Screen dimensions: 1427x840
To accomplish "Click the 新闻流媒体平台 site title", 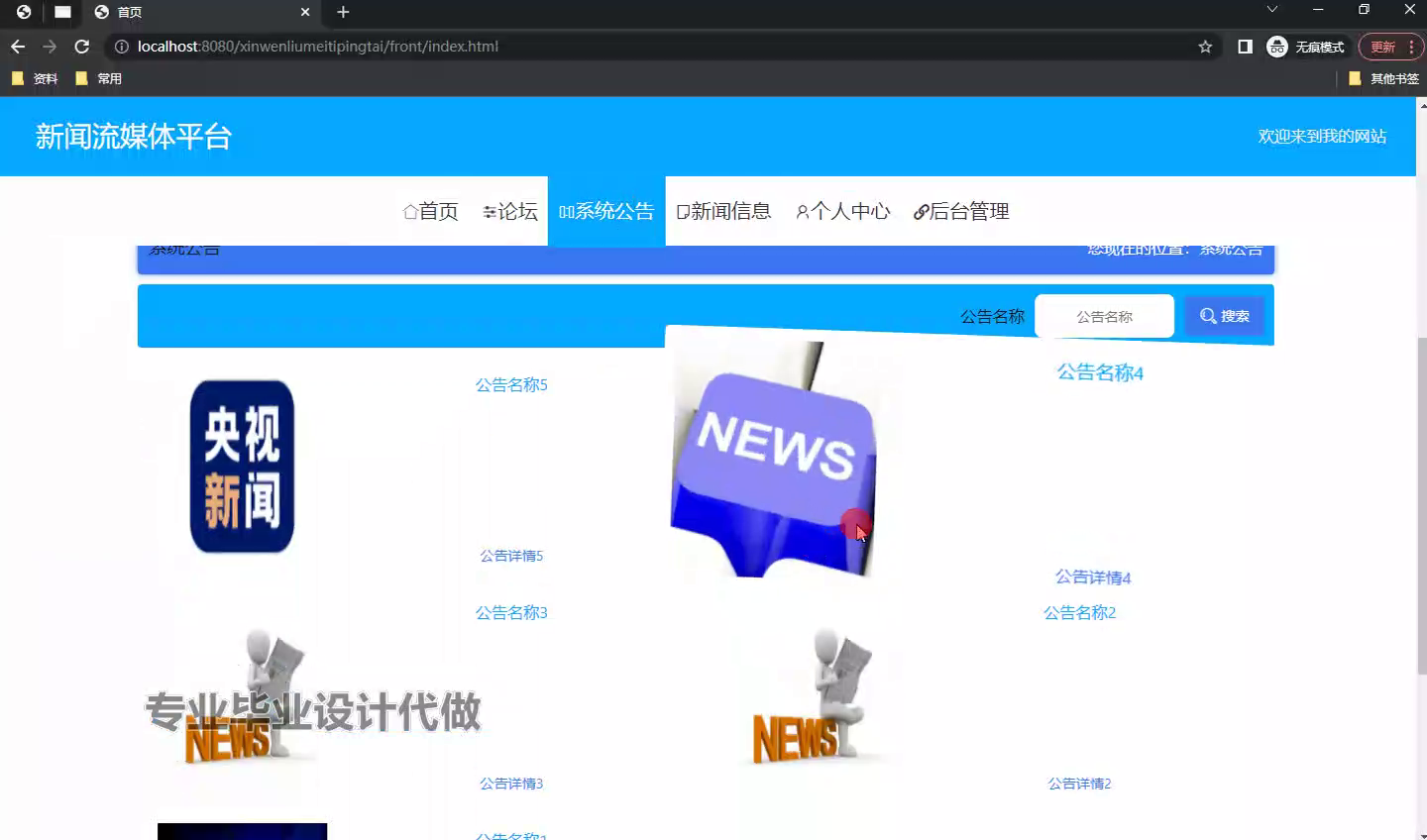I will (x=134, y=137).
